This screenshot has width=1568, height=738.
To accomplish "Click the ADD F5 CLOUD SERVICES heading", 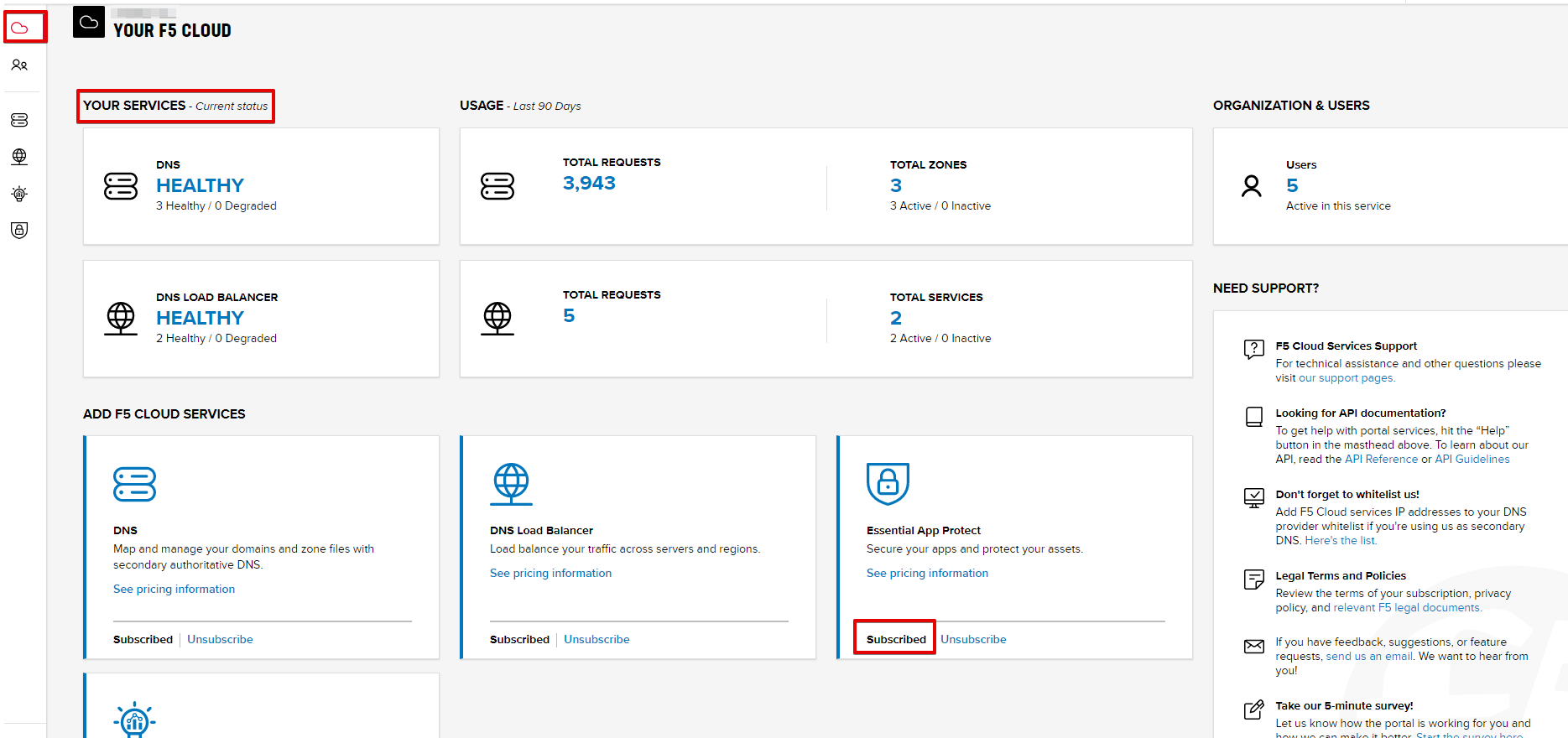I will 164,414.
